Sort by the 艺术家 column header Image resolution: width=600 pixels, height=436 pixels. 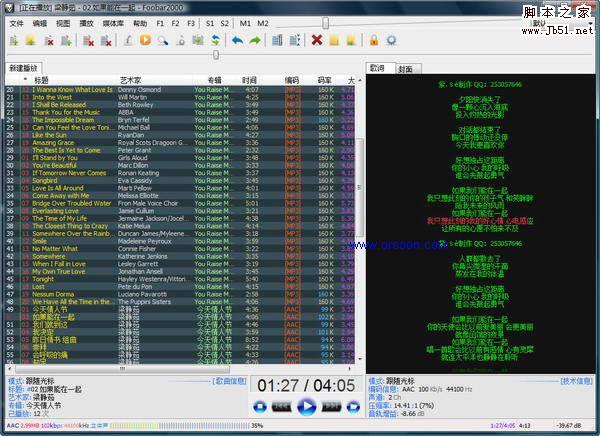(x=130, y=80)
